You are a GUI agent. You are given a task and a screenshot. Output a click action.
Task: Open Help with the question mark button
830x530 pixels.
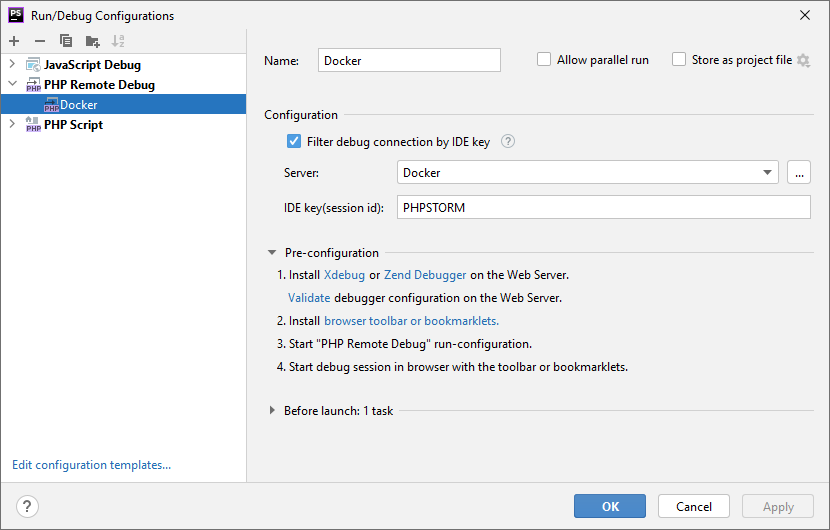(27, 506)
